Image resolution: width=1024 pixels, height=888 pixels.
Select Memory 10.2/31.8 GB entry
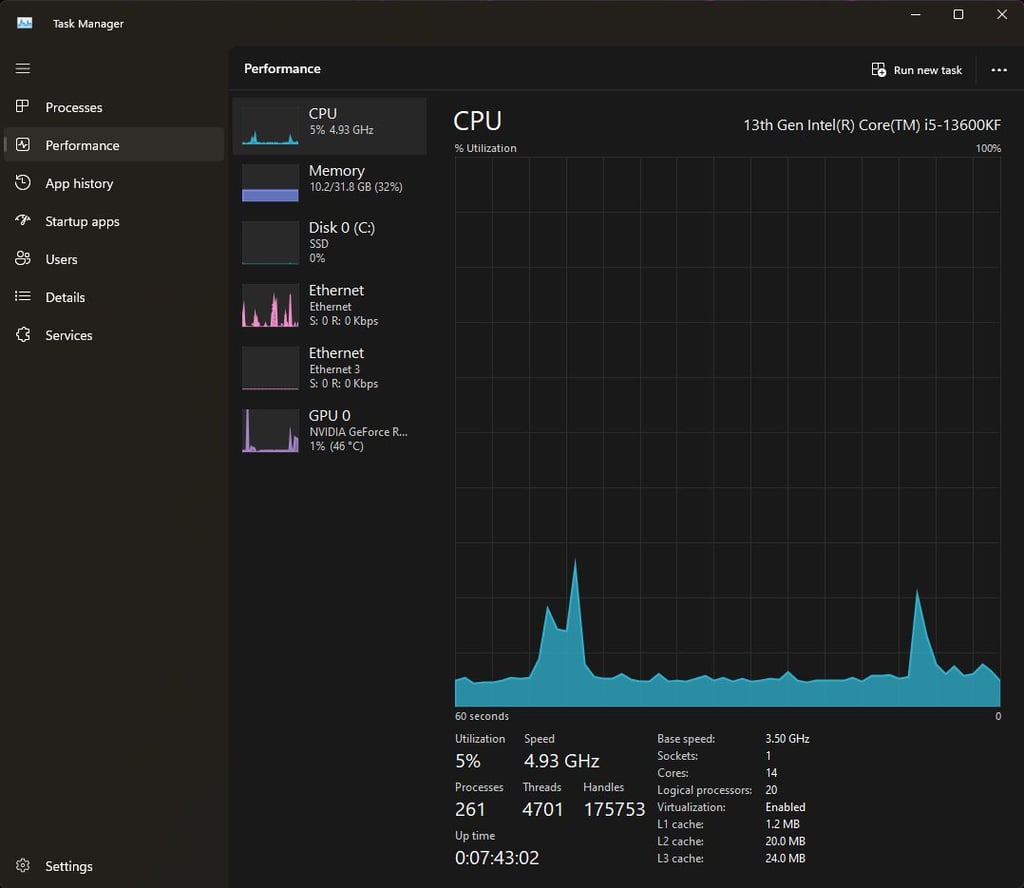click(330, 183)
